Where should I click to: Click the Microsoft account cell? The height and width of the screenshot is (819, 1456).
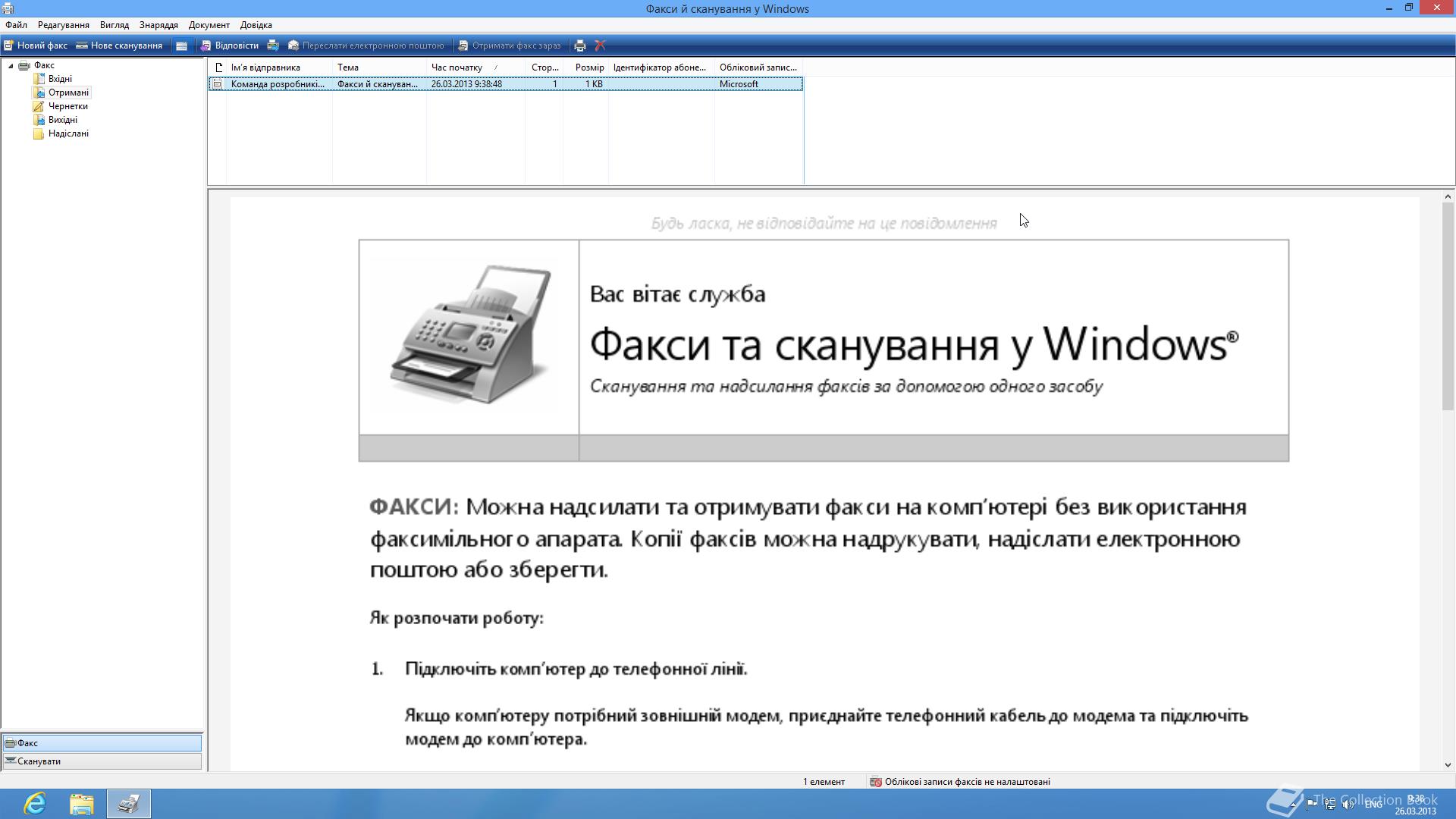[739, 84]
